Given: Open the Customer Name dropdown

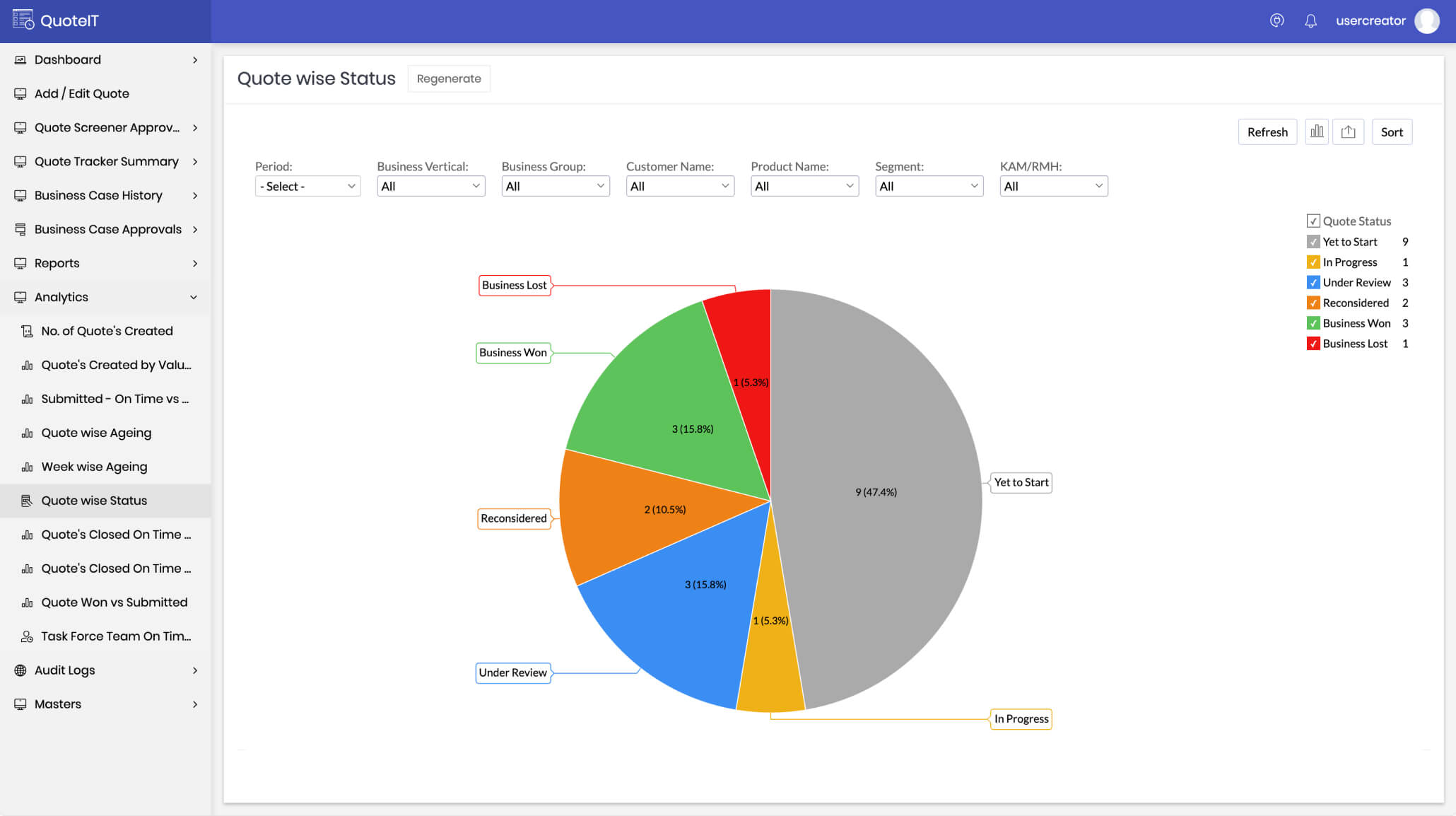Looking at the screenshot, I should (x=679, y=187).
